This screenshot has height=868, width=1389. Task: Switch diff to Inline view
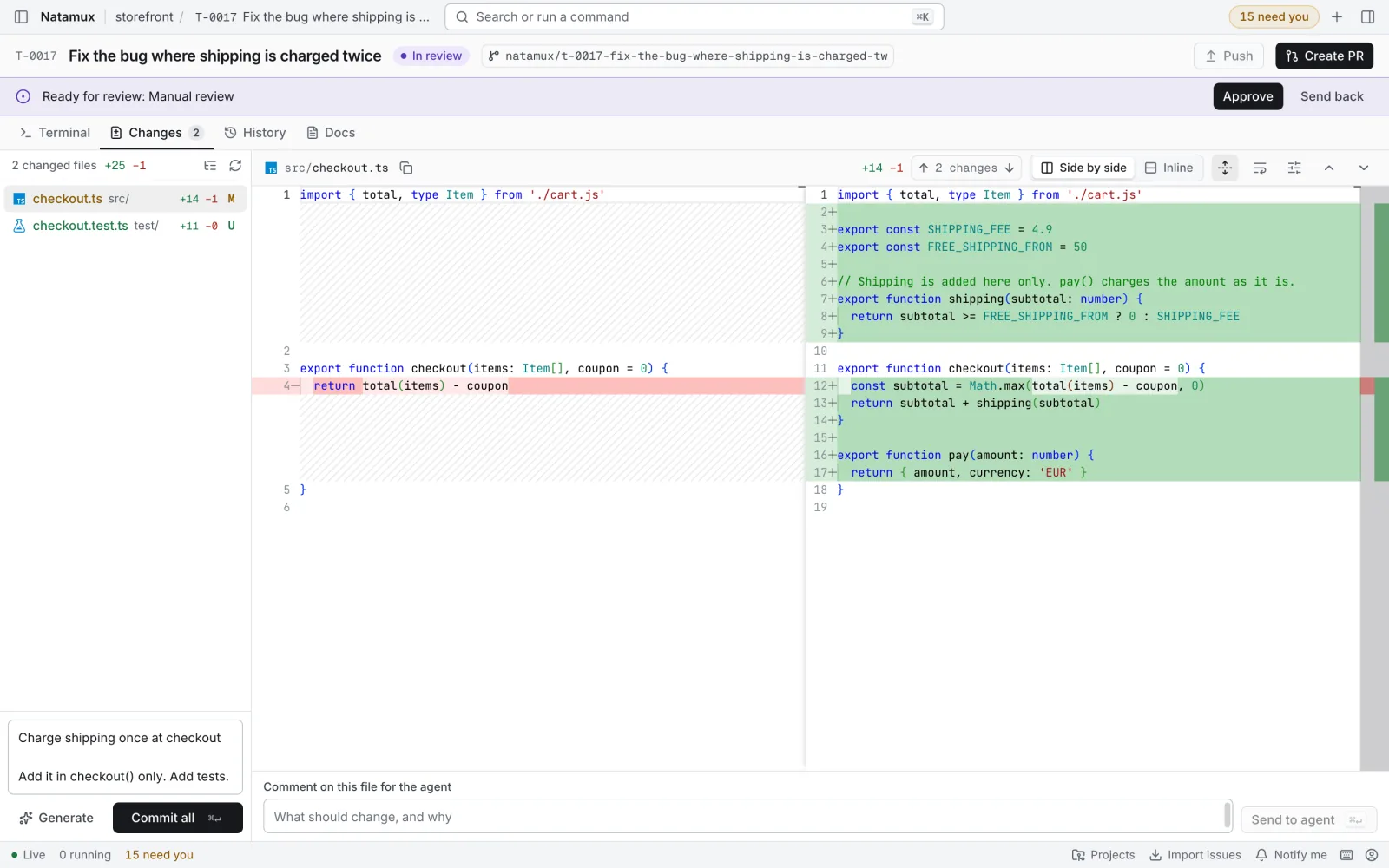(1168, 168)
